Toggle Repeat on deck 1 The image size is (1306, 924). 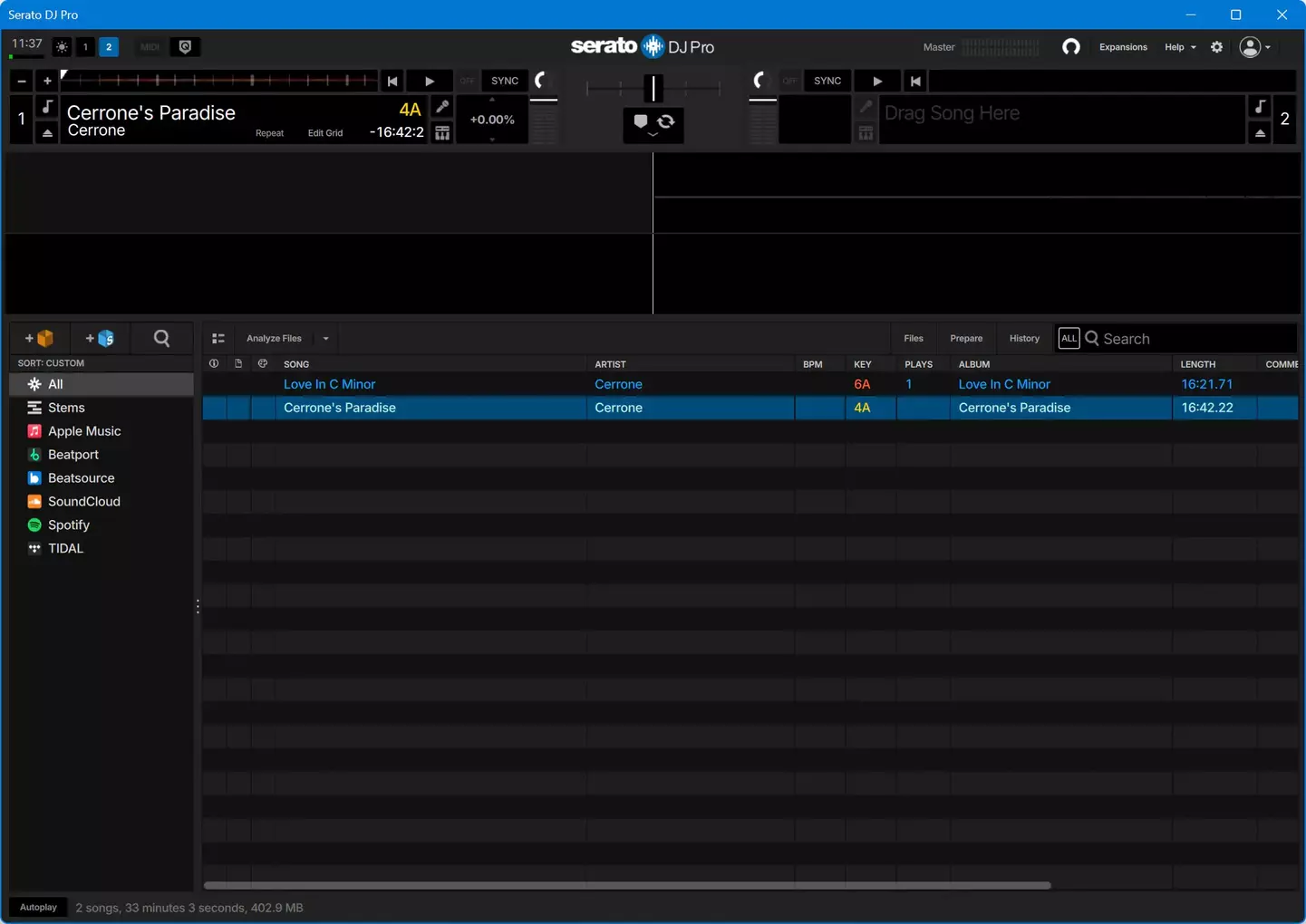point(269,133)
